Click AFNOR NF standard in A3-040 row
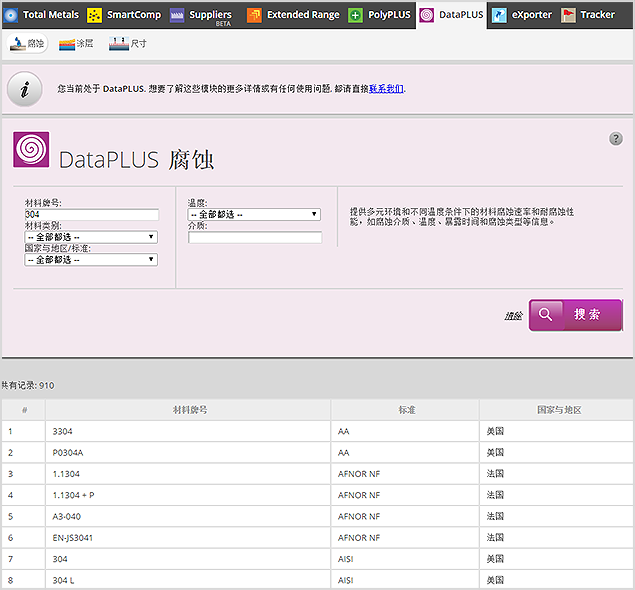Screen dimensions: 635x590 pyautogui.click(x=359, y=517)
